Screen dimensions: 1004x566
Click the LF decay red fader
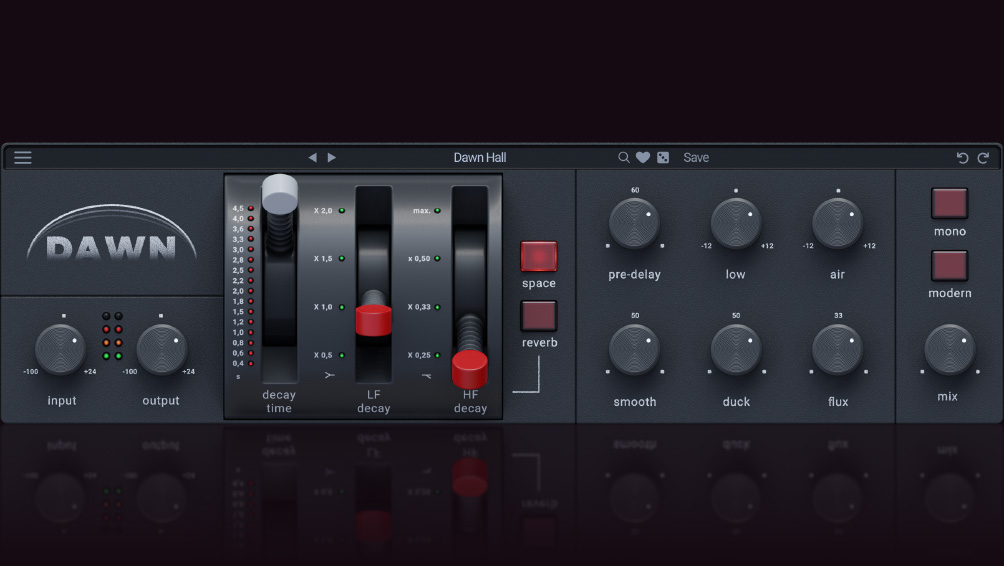coord(373,320)
